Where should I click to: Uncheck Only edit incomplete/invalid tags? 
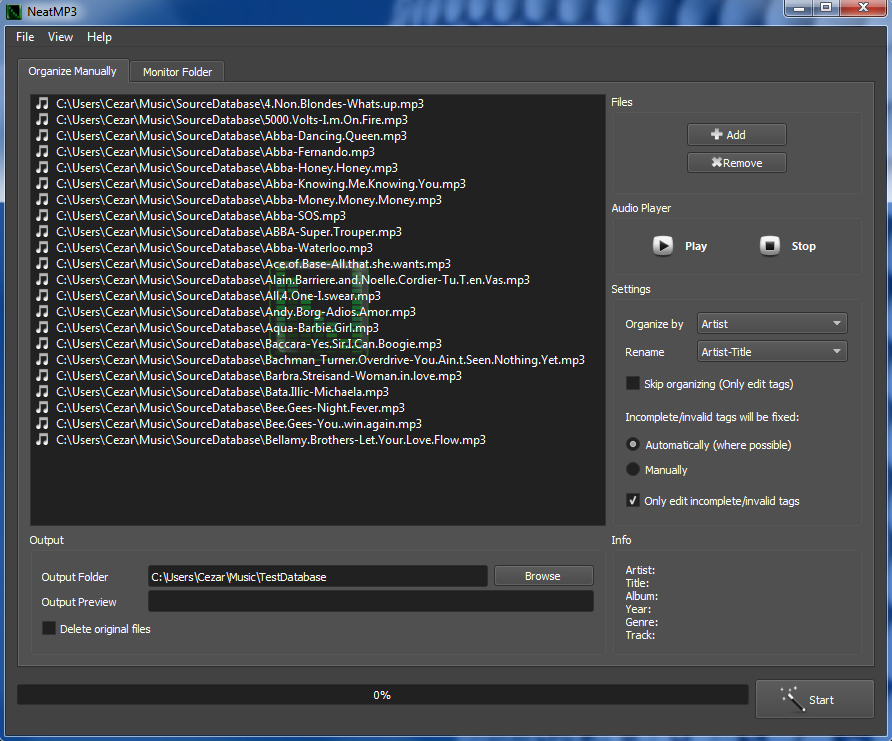[x=633, y=500]
